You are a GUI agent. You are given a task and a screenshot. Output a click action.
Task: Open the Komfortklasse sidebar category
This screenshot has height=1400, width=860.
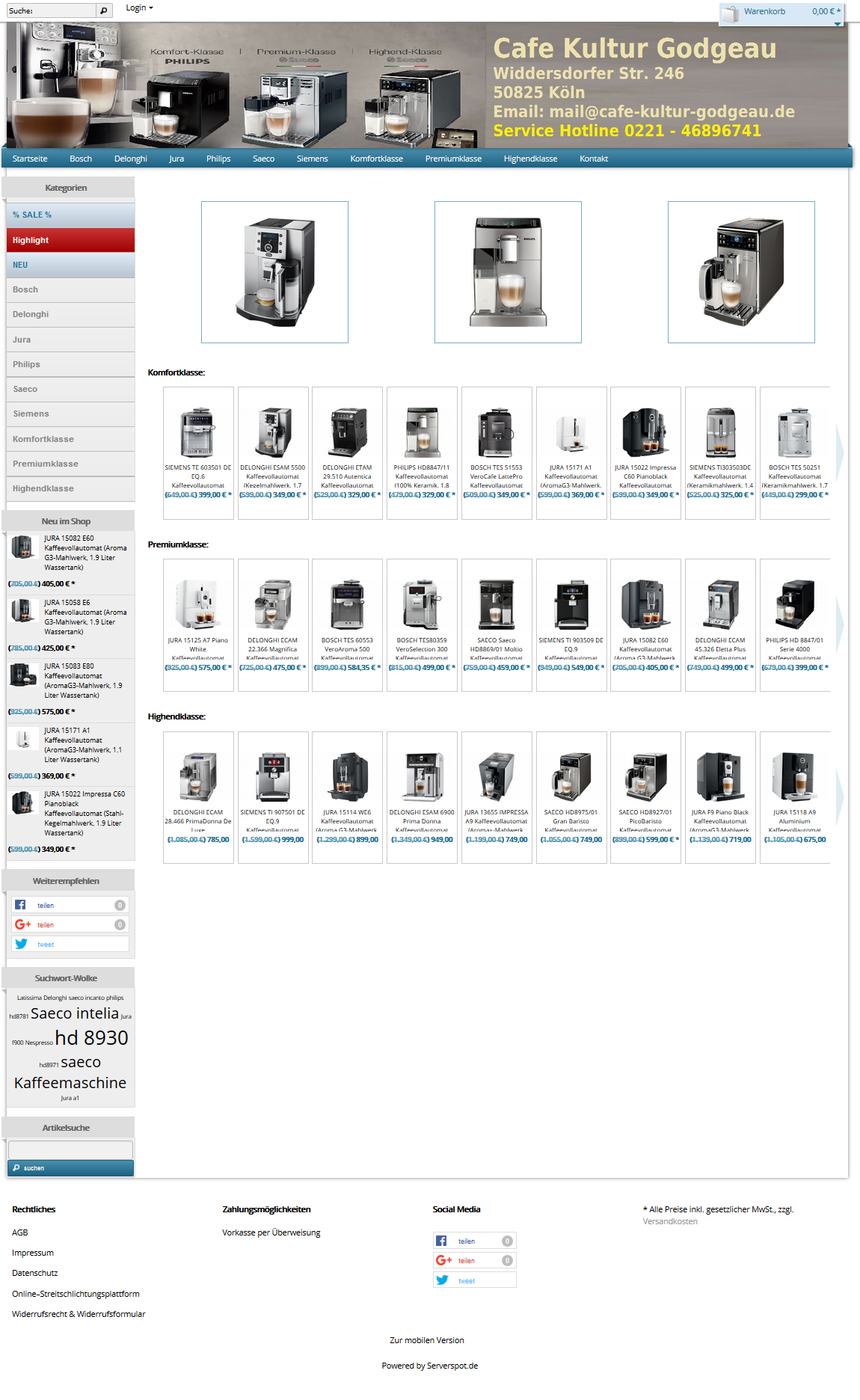coord(70,439)
